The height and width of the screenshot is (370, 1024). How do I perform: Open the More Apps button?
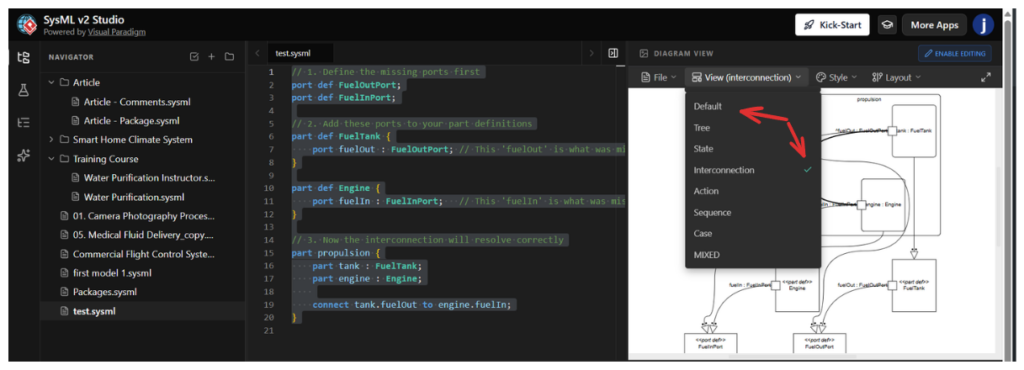point(934,25)
